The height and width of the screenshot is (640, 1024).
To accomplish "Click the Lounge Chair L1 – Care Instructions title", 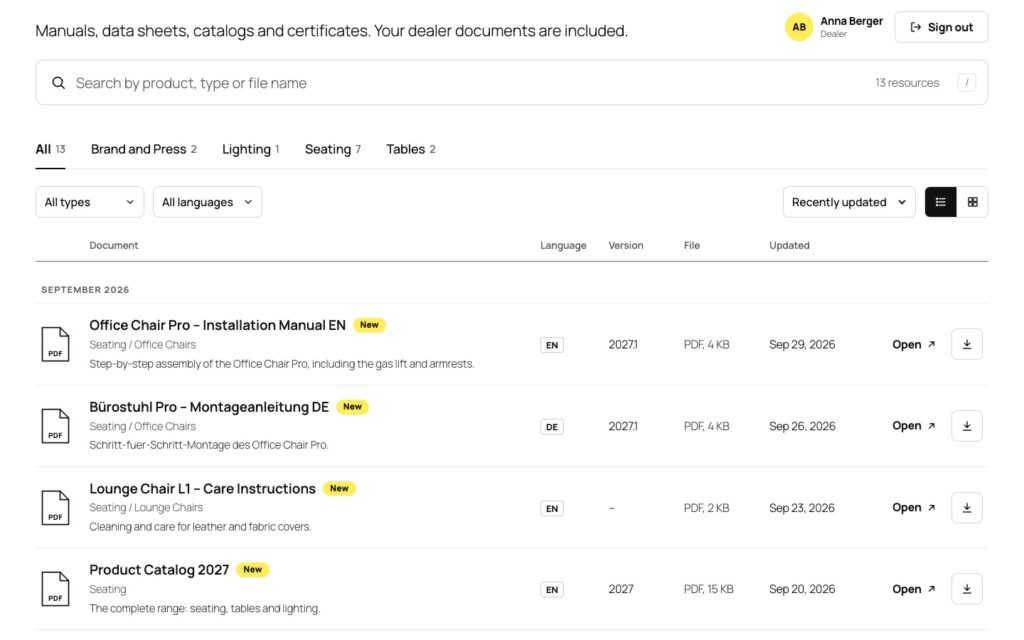I will (x=202, y=488).
